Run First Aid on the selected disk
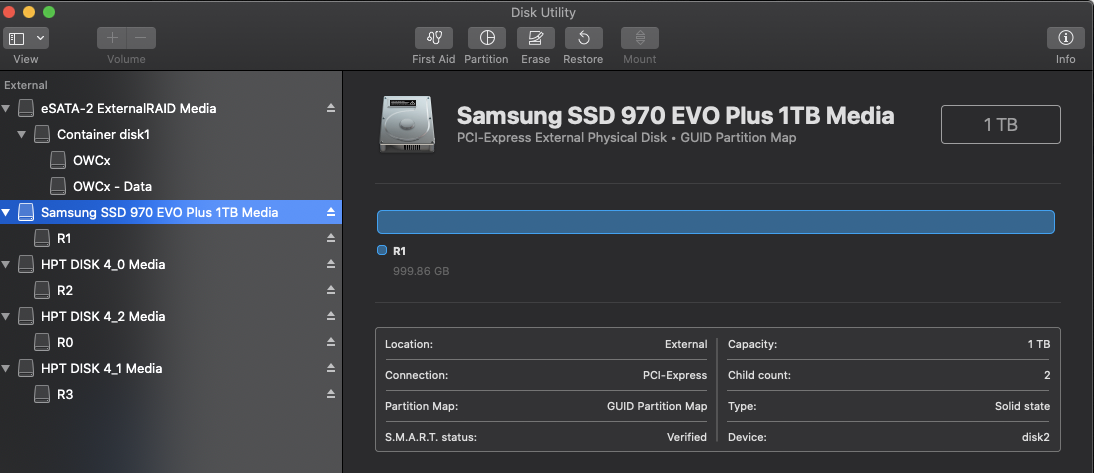The image size is (1094, 473). [x=433, y=38]
